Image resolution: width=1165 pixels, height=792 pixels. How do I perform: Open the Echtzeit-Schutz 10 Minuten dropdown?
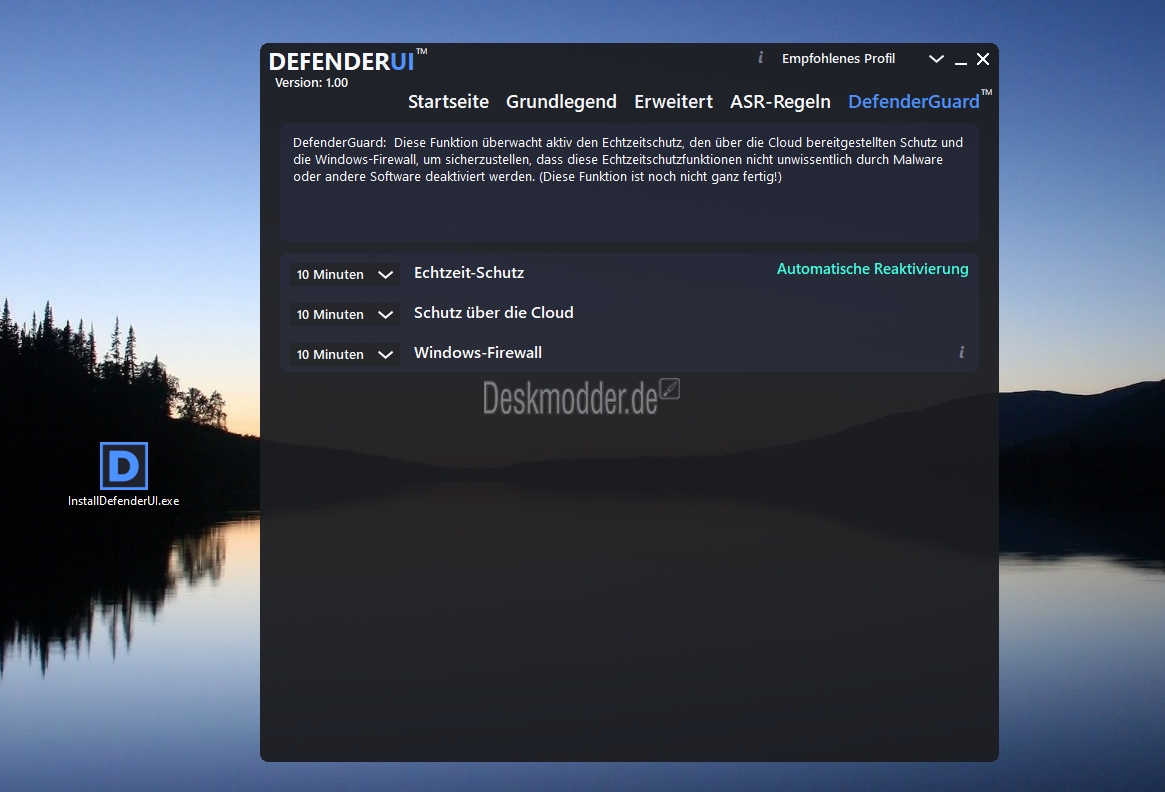point(344,274)
